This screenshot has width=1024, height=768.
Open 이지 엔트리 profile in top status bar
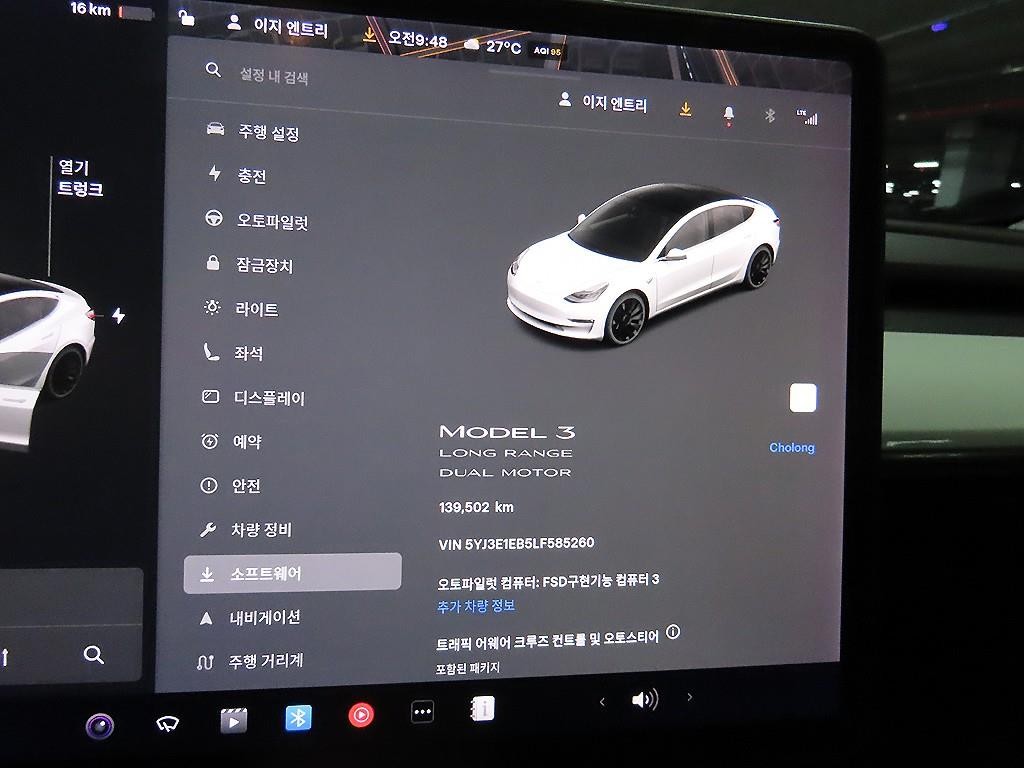pos(277,26)
